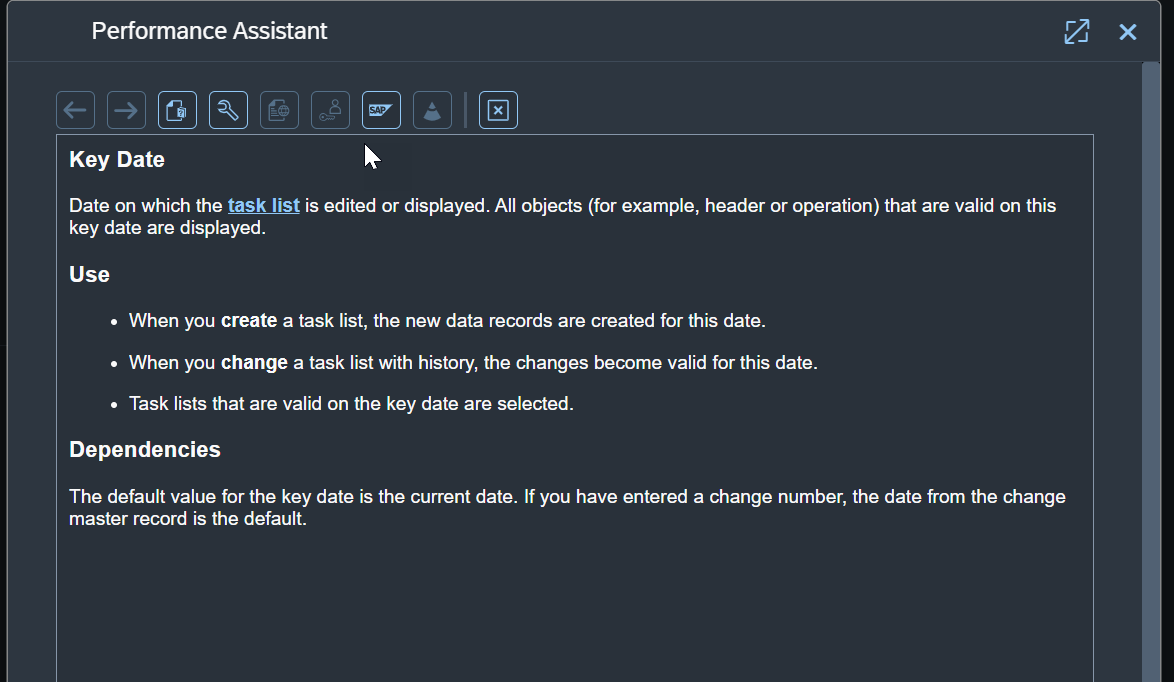Click the document with globe icon
This screenshot has width=1174, height=682.
pyautogui.click(x=279, y=110)
